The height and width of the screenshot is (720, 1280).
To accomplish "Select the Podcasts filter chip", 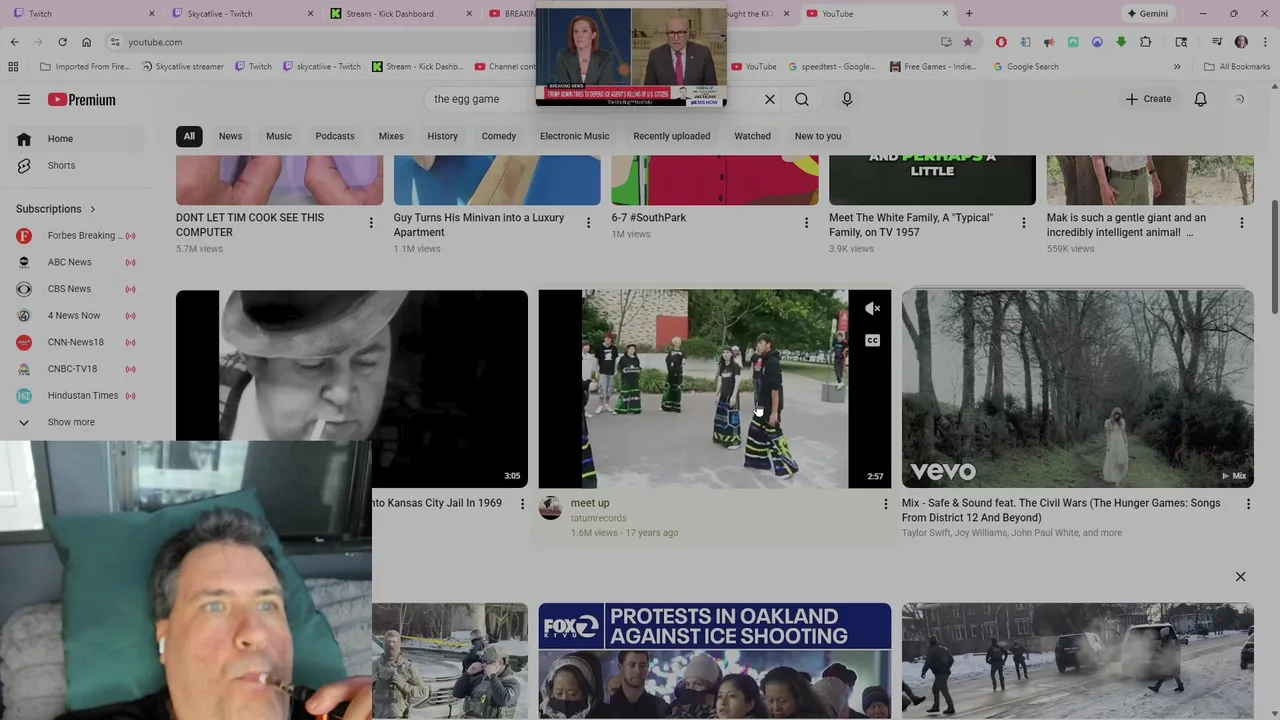I will pos(335,136).
